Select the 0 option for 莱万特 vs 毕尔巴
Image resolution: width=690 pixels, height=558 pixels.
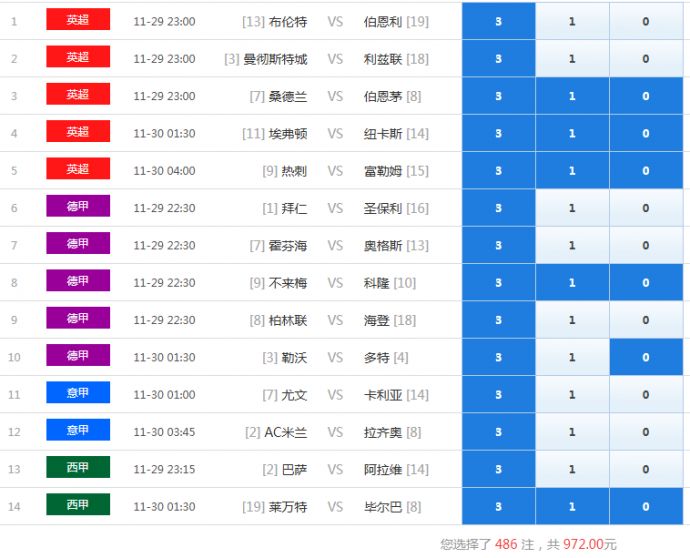pos(646,507)
